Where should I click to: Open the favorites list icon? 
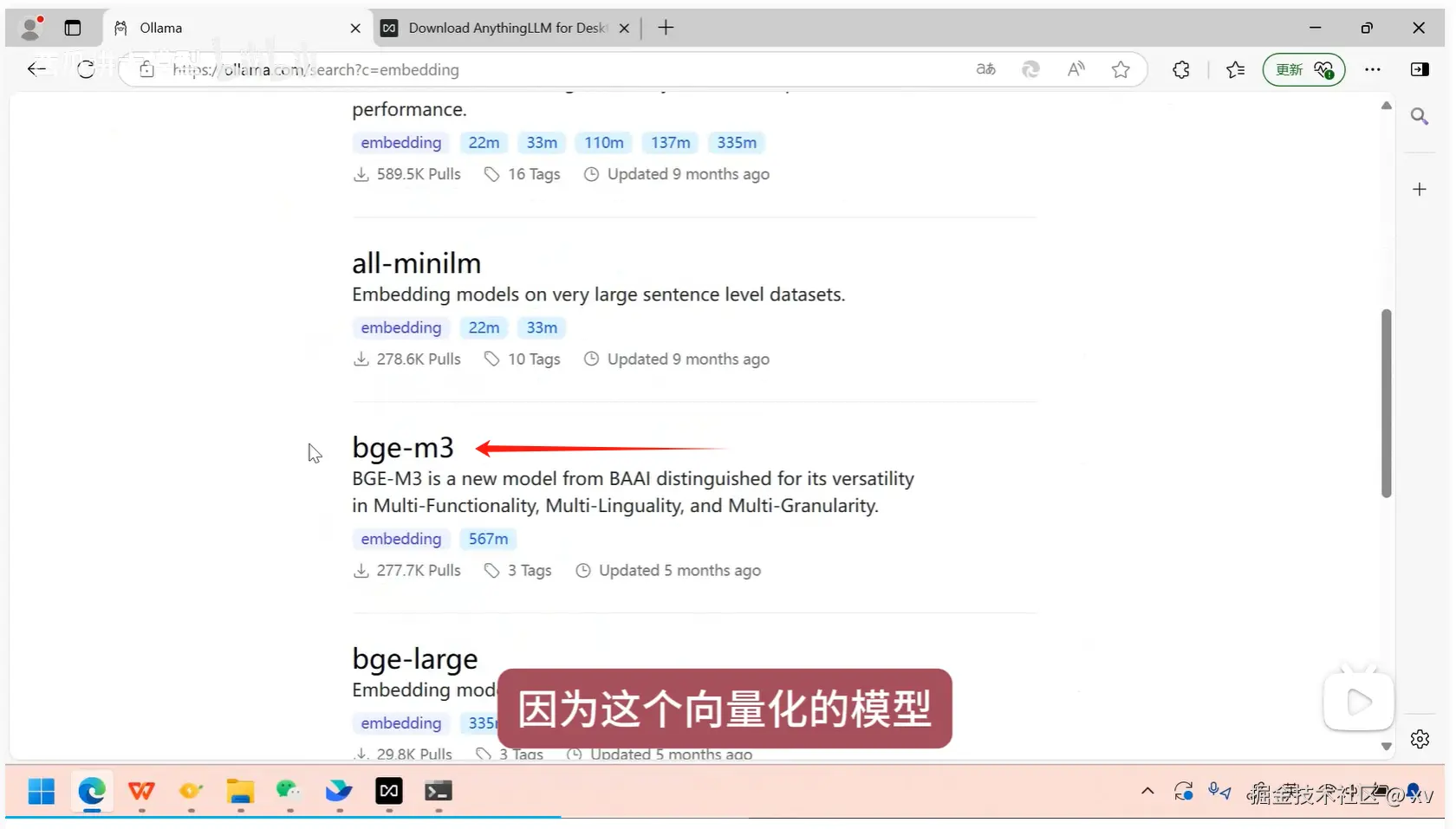pos(1235,69)
